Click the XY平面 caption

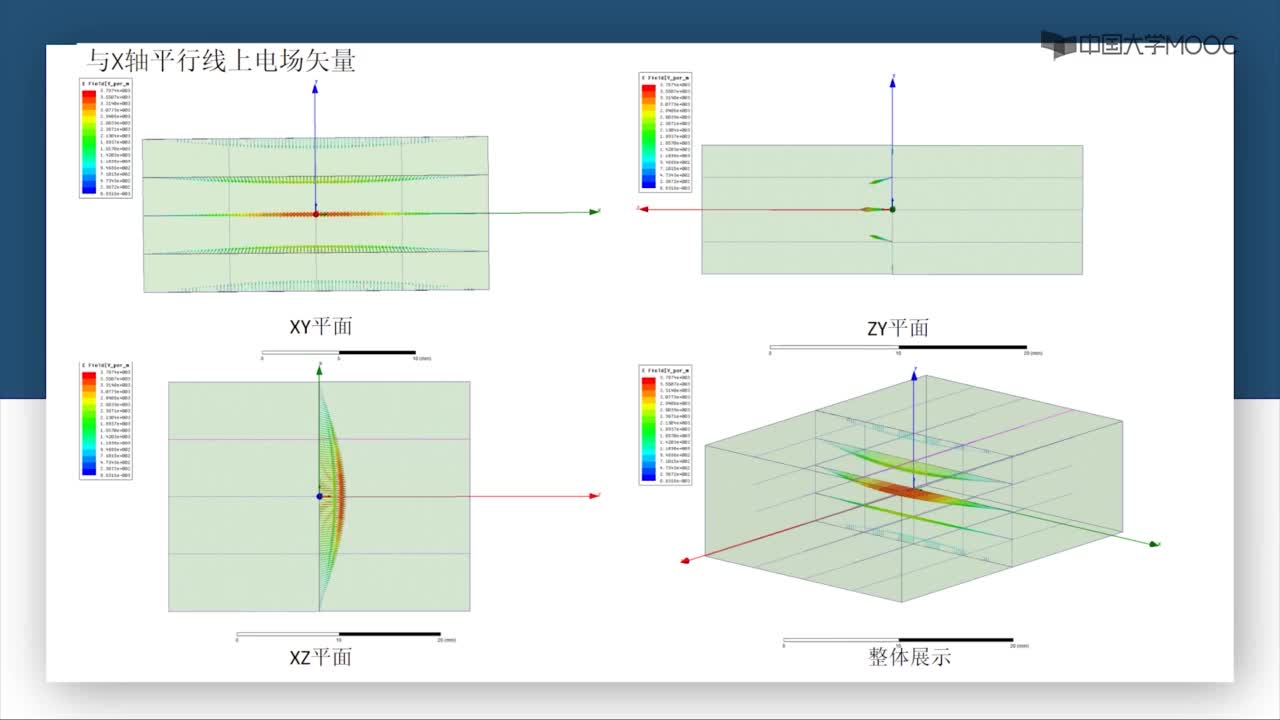[x=320, y=326]
